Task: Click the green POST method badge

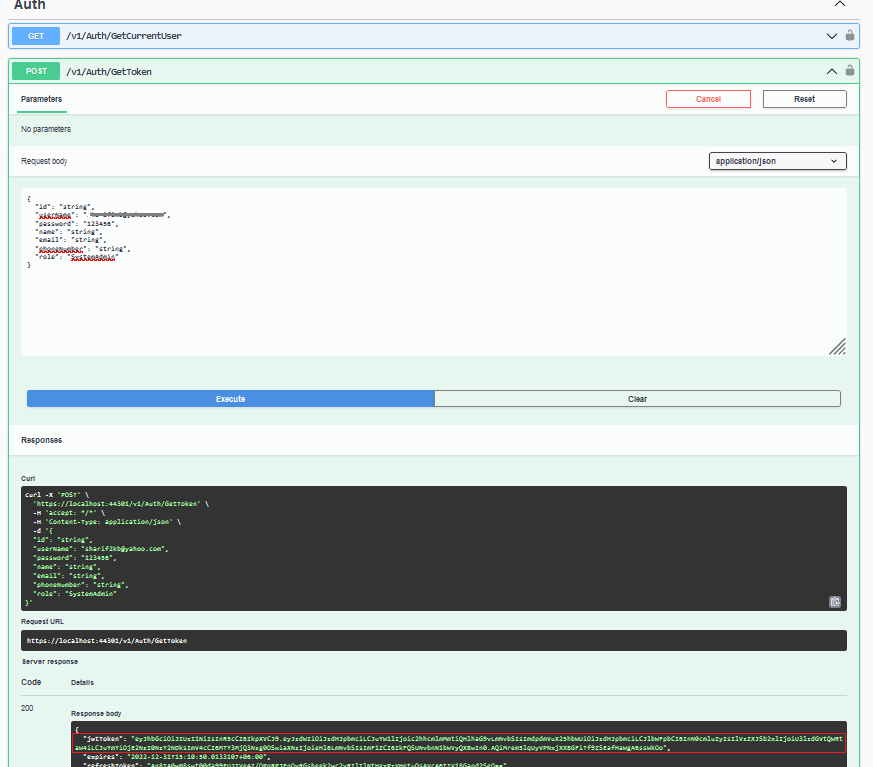Action: pos(36,71)
